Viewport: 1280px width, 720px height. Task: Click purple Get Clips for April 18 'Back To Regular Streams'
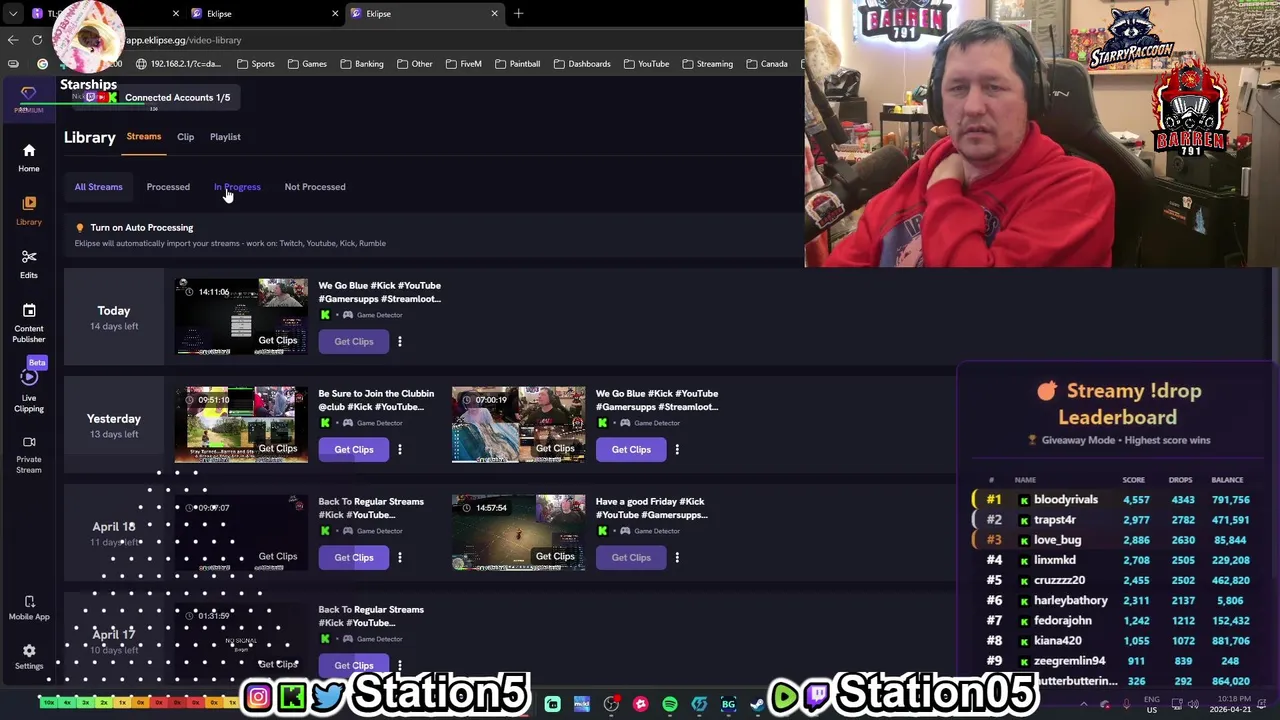tap(354, 558)
